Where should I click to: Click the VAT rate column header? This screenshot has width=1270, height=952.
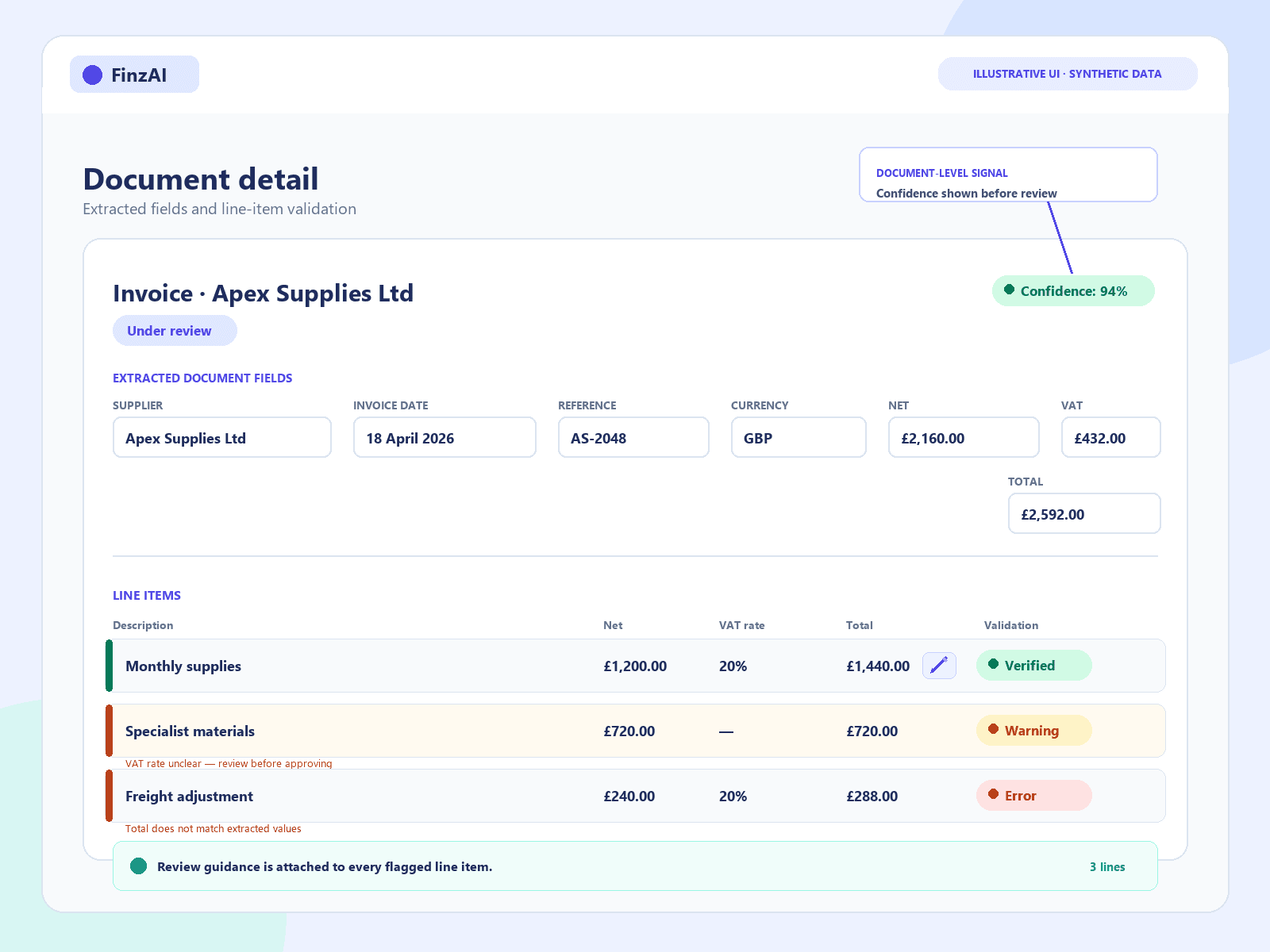coord(742,625)
